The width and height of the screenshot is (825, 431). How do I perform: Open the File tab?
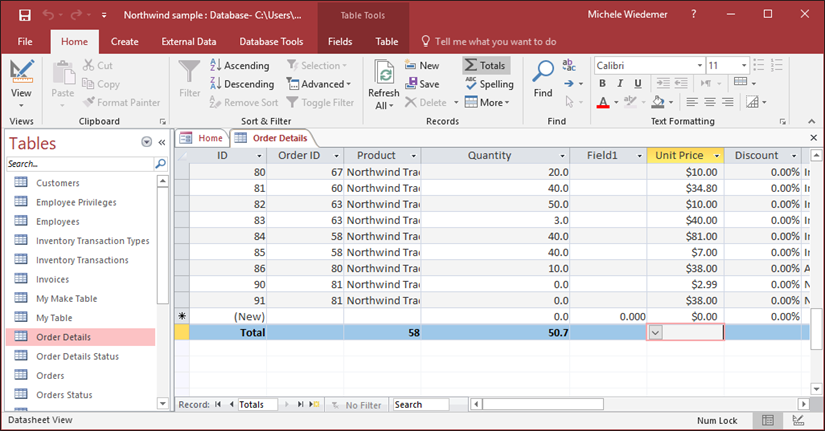[25, 42]
